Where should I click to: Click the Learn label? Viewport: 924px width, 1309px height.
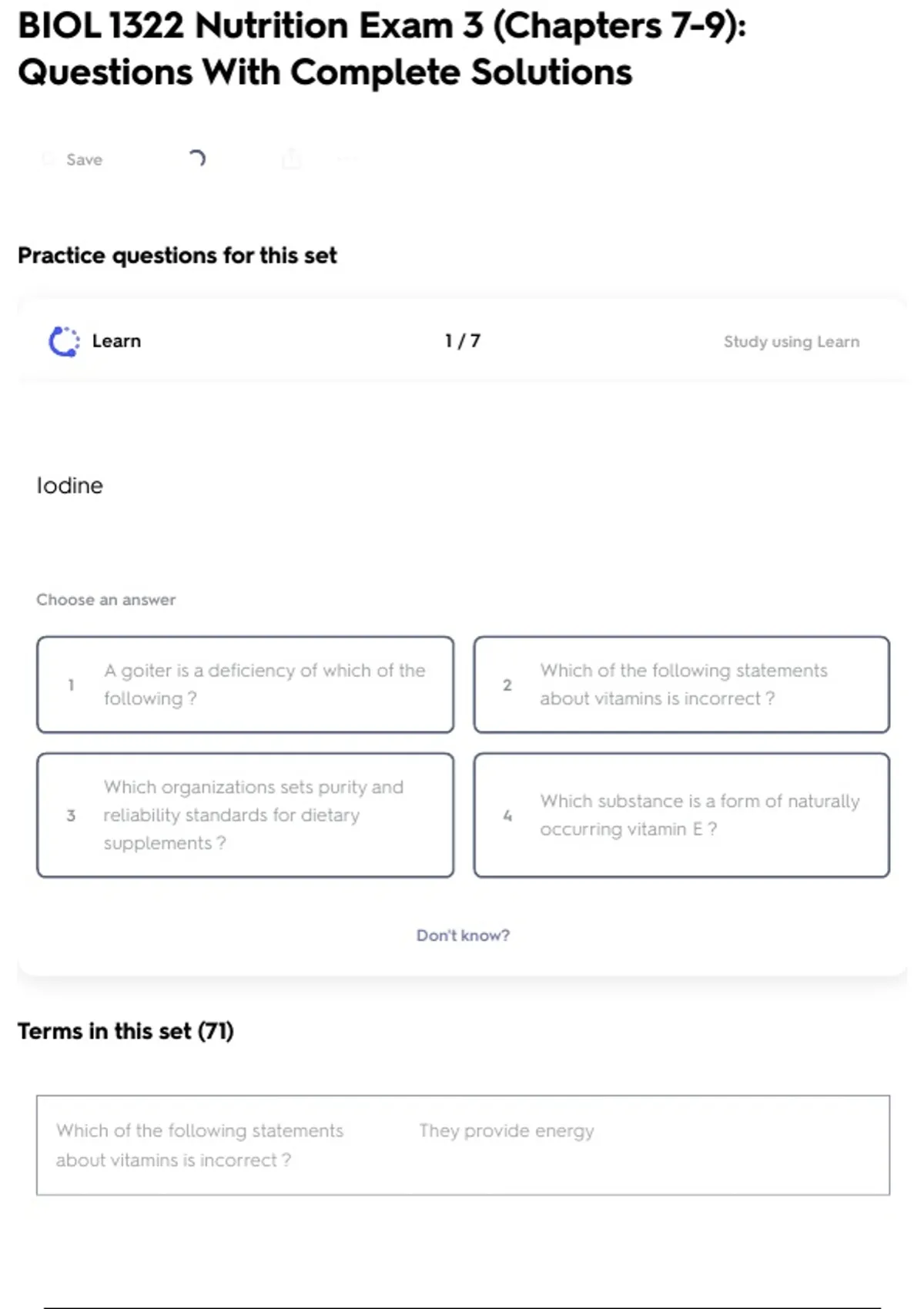[116, 341]
